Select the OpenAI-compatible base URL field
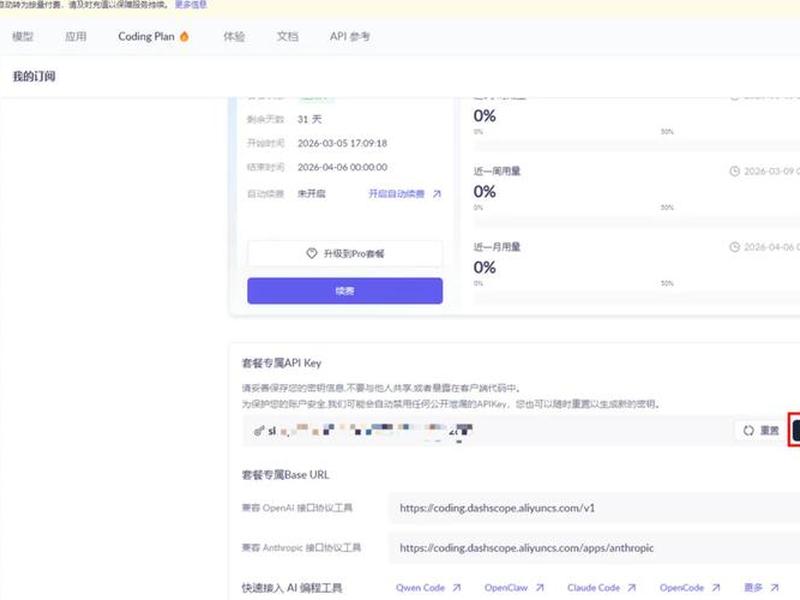 (594, 508)
